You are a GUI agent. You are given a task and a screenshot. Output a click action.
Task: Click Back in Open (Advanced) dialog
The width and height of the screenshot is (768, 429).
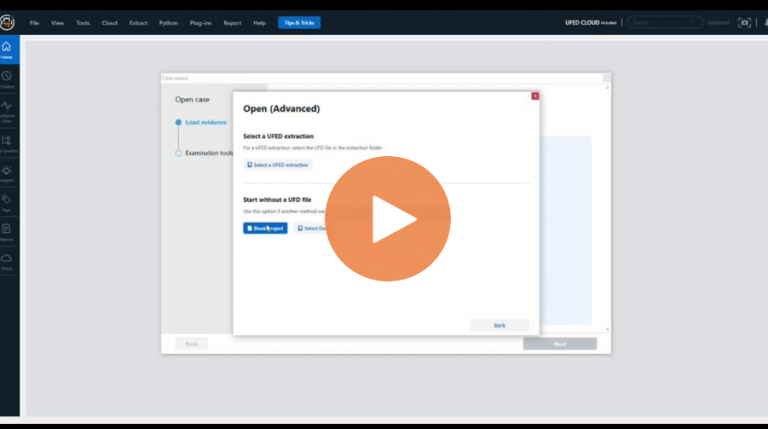(499, 325)
